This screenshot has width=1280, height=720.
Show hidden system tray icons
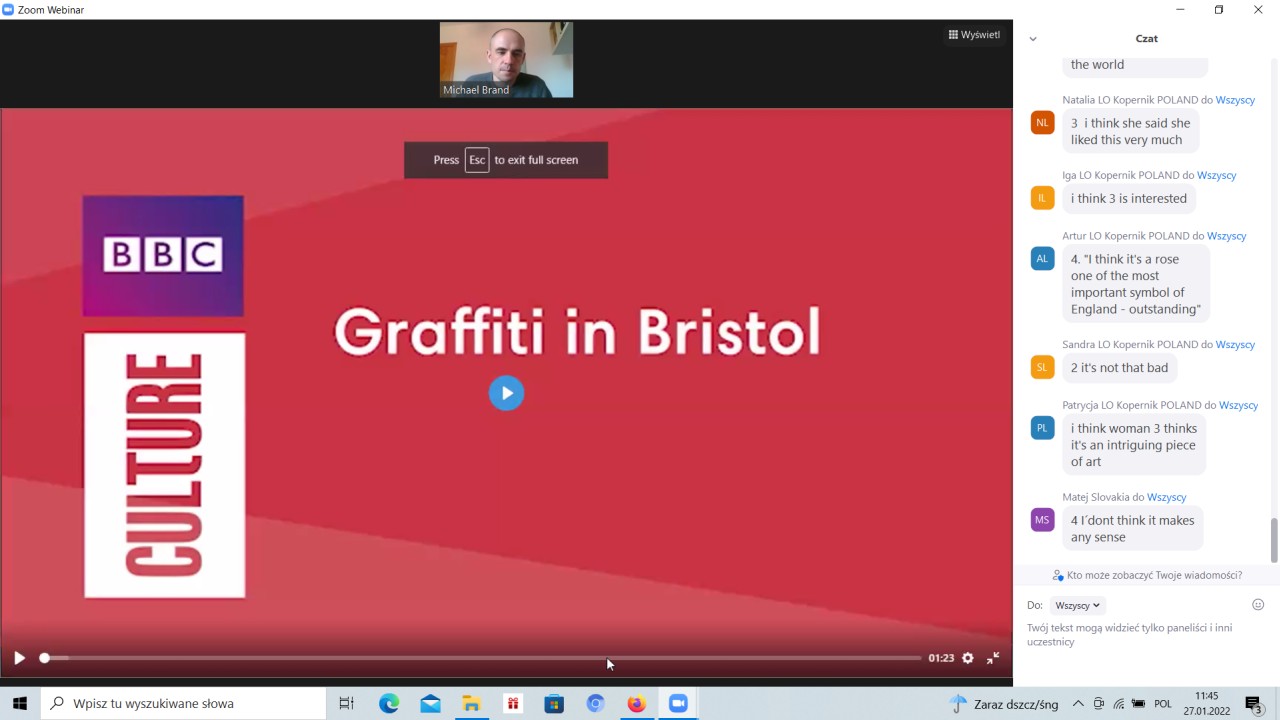click(1078, 703)
